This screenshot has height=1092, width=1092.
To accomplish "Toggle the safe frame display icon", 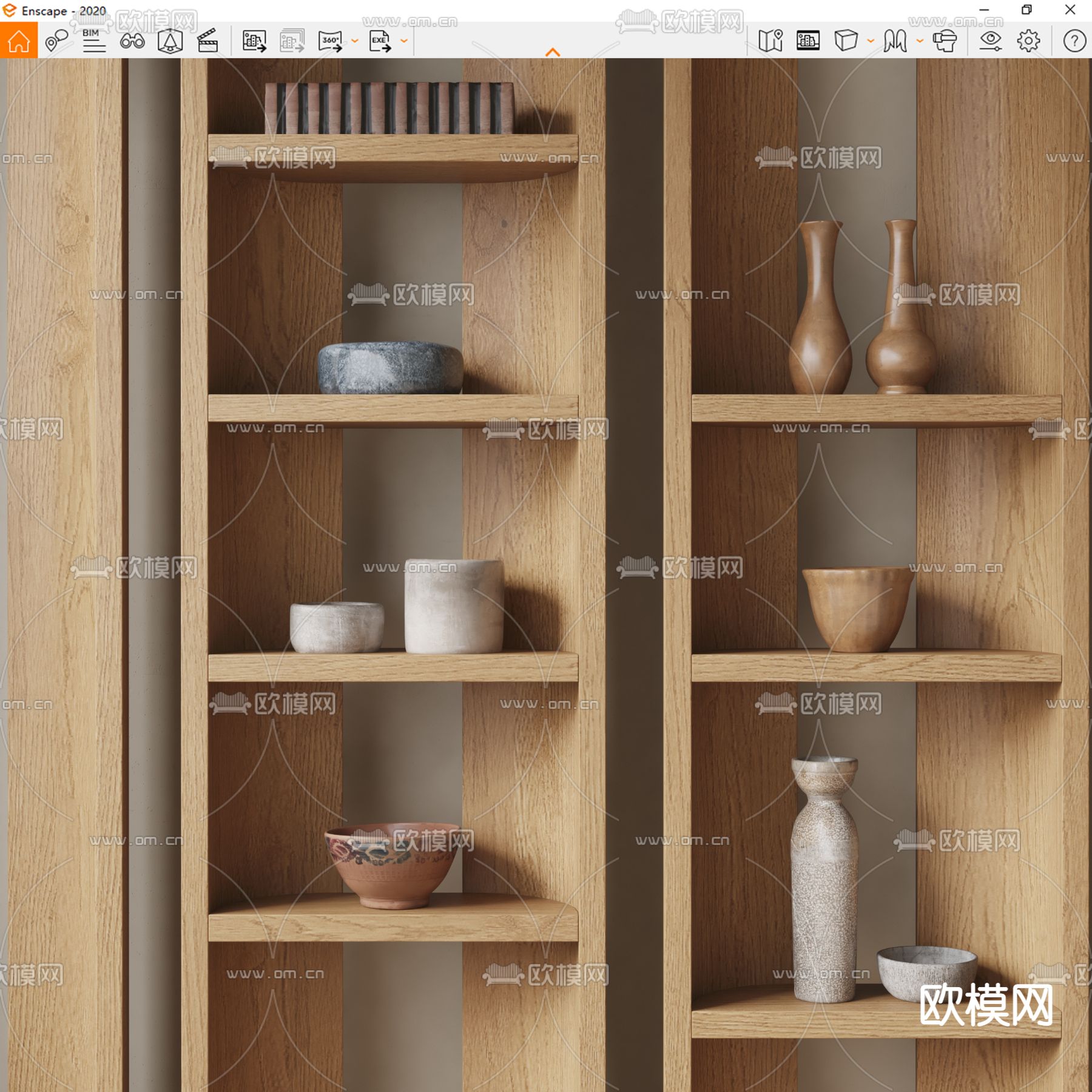I will pos(808,41).
